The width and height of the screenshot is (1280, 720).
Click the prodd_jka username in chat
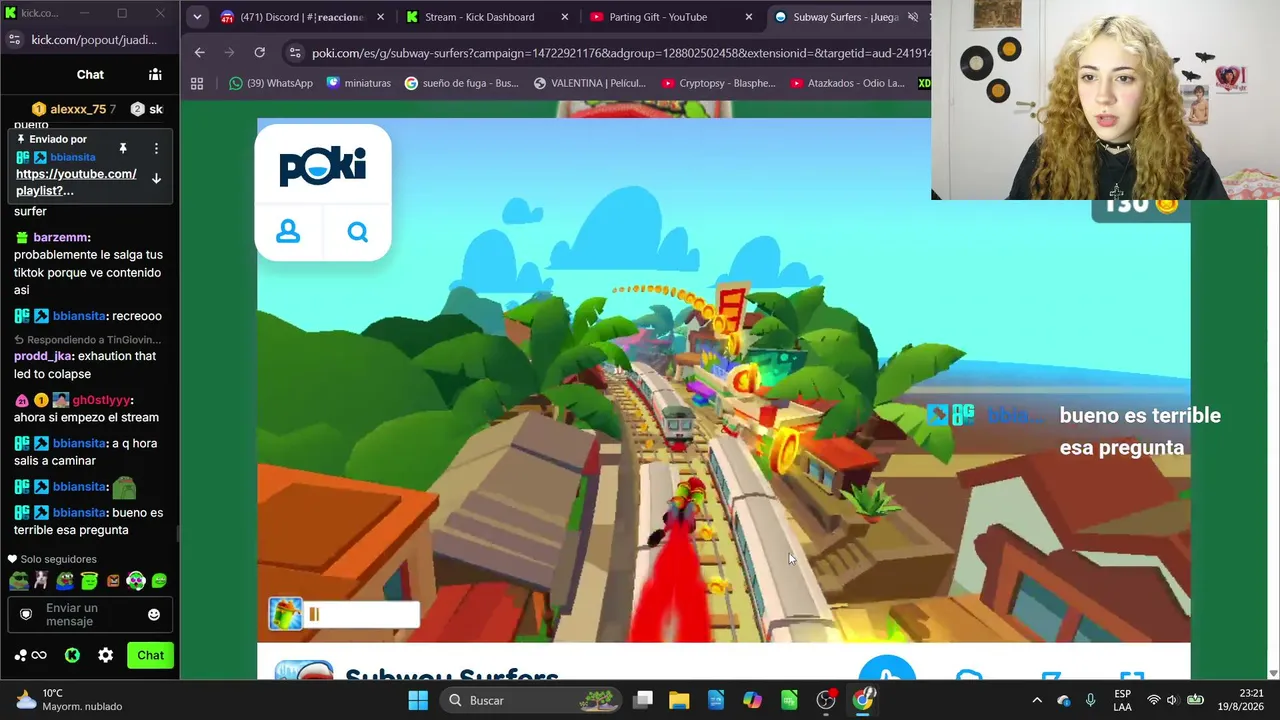(x=43, y=356)
